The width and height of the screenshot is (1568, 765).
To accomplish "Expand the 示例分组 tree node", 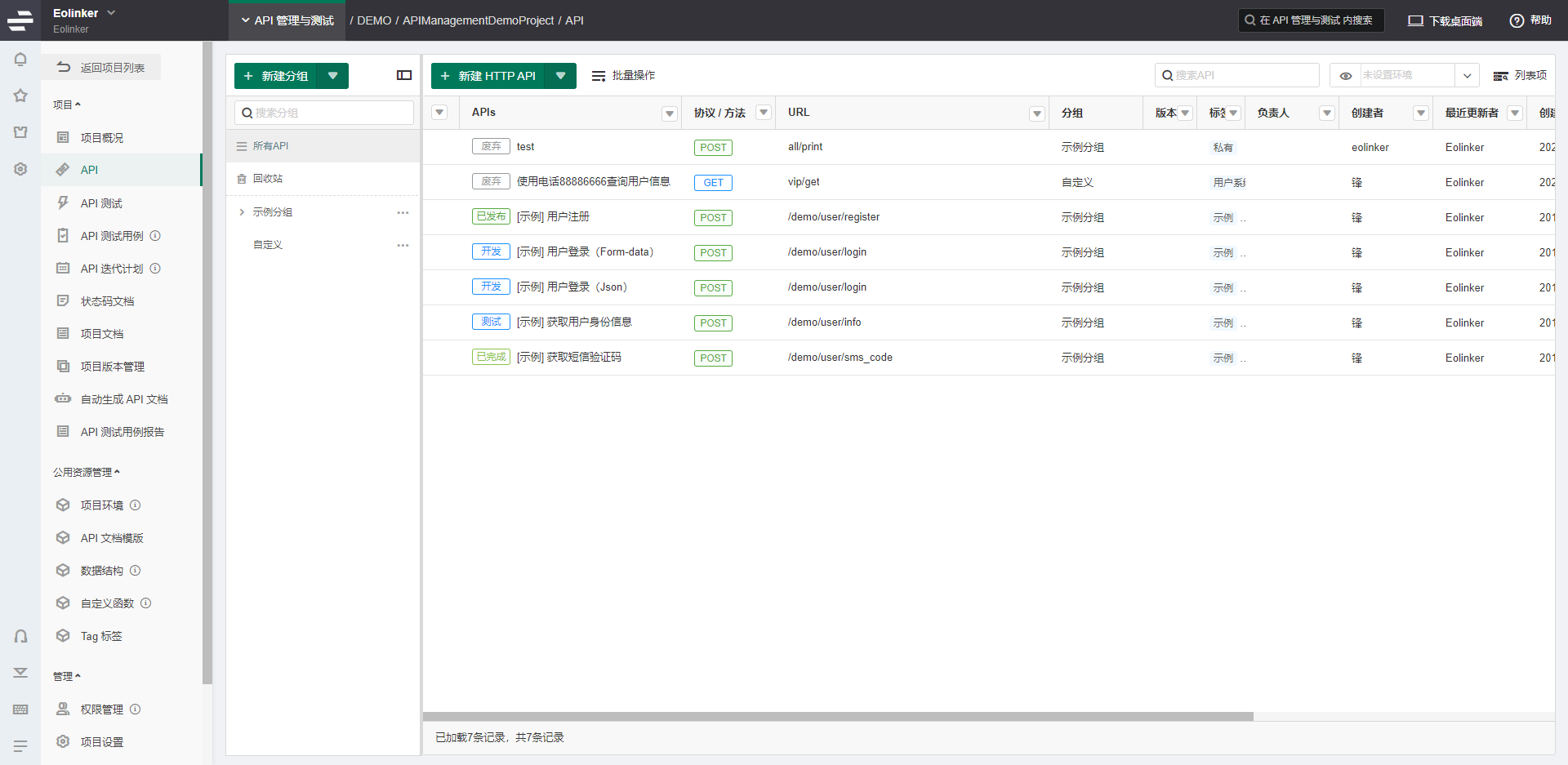I will 242,212.
